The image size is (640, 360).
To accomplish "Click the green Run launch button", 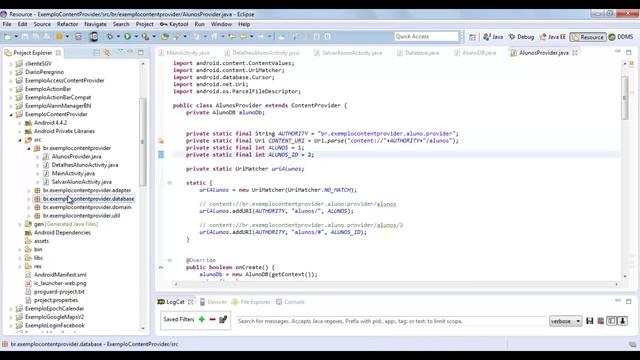I will pyautogui.click(x=128, y=37).
